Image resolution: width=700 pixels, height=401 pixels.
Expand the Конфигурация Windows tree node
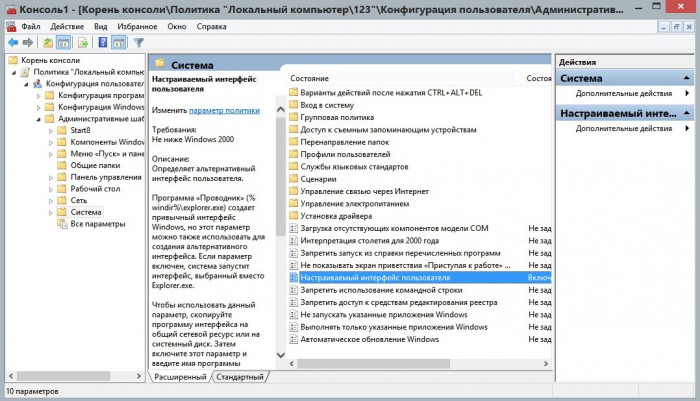[x=38, y=107]
